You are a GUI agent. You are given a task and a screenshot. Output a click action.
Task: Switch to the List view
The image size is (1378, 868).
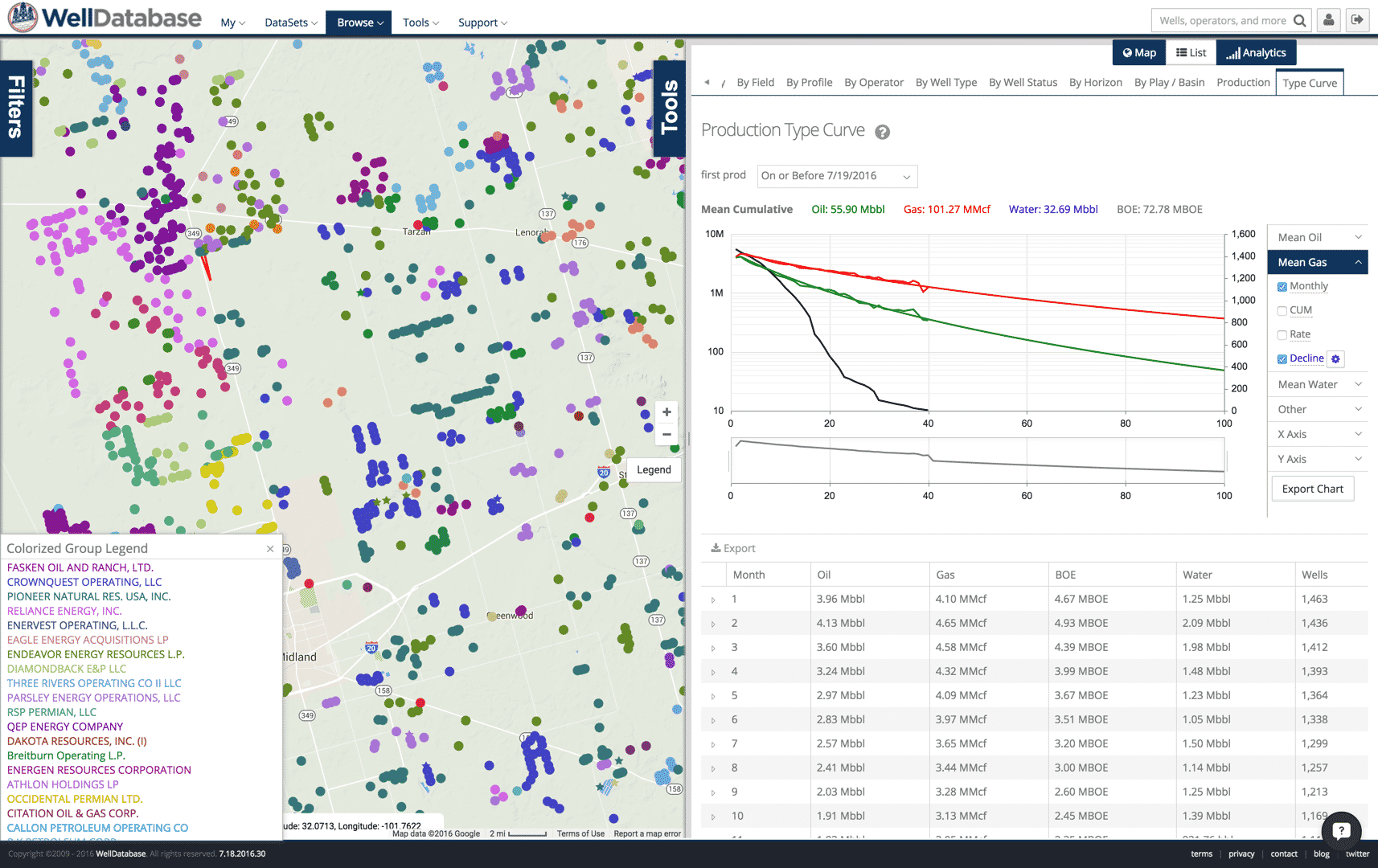tap(1191, 53)
